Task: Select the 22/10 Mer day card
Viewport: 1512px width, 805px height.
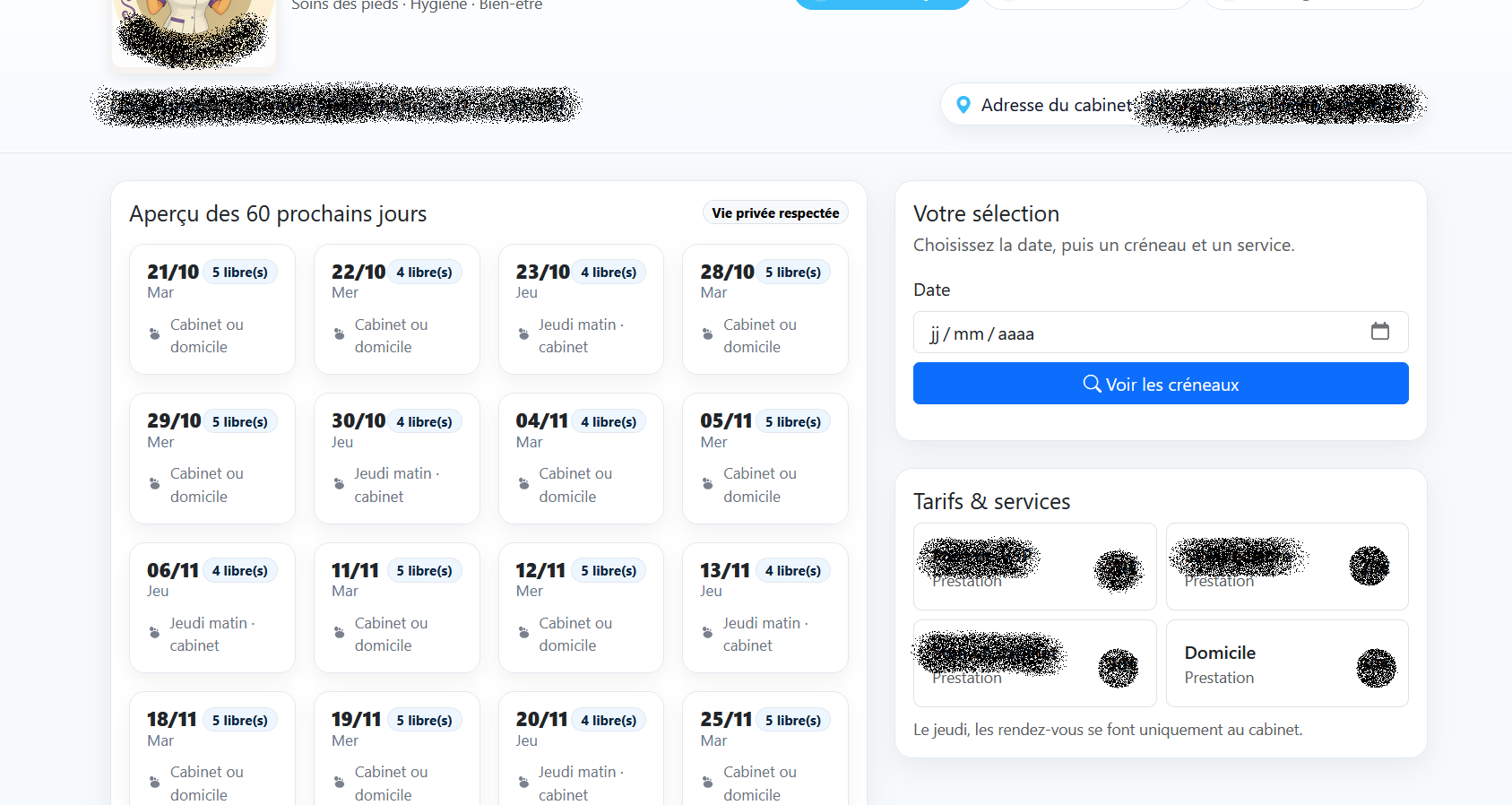Action: (396, 309)
